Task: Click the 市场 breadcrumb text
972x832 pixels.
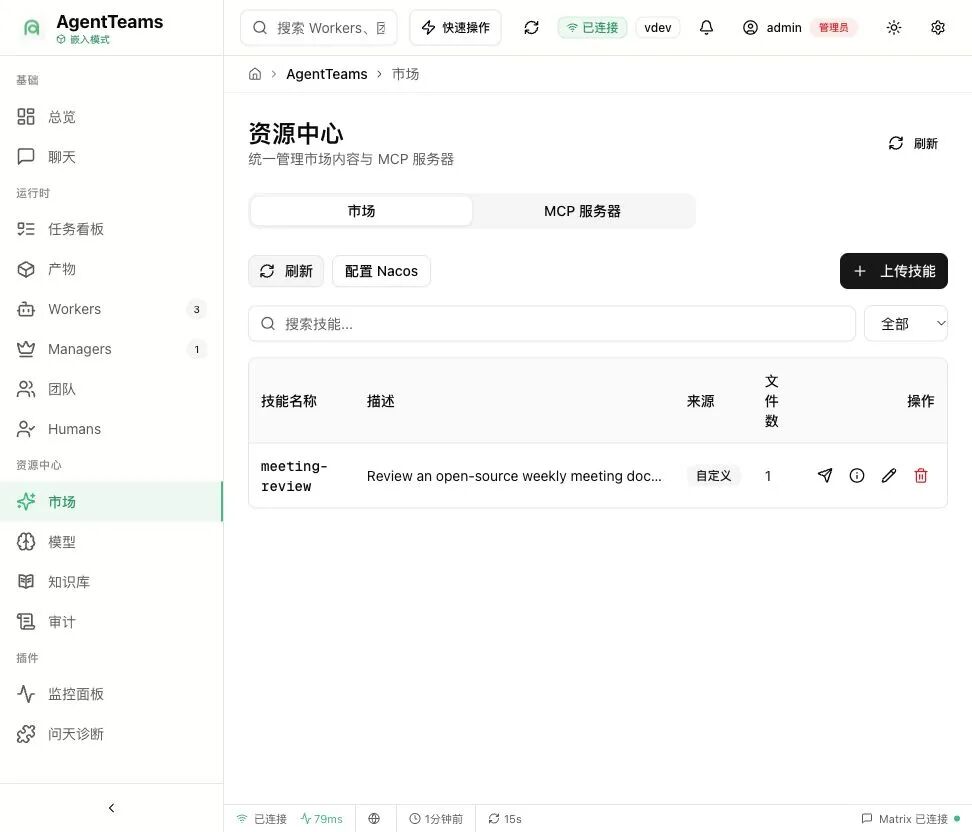Action: pos(405,74)
